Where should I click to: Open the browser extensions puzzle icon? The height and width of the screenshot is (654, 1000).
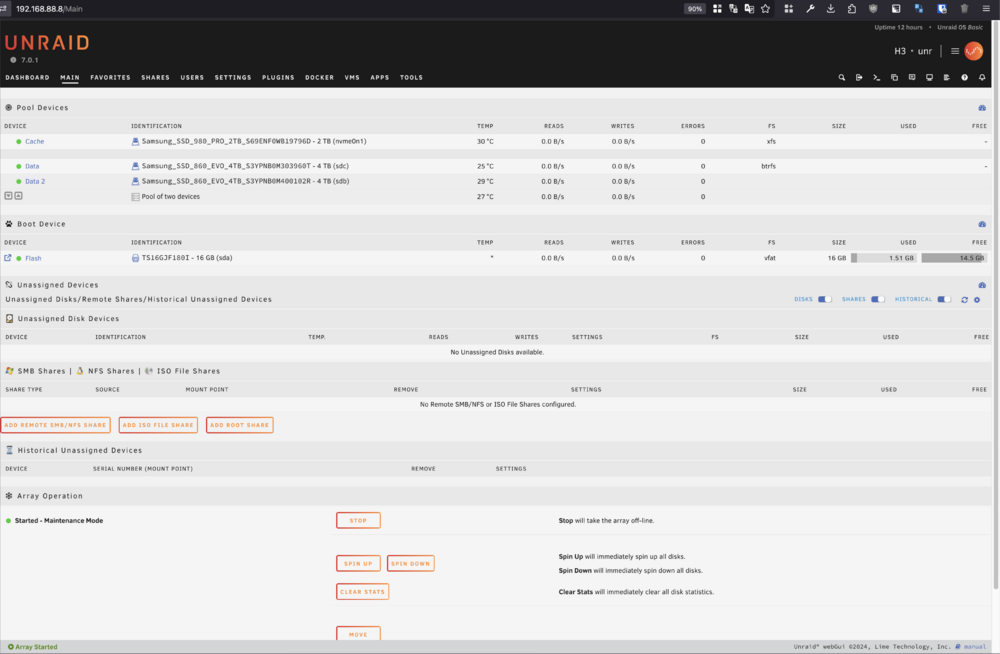[x=852, y=9]
